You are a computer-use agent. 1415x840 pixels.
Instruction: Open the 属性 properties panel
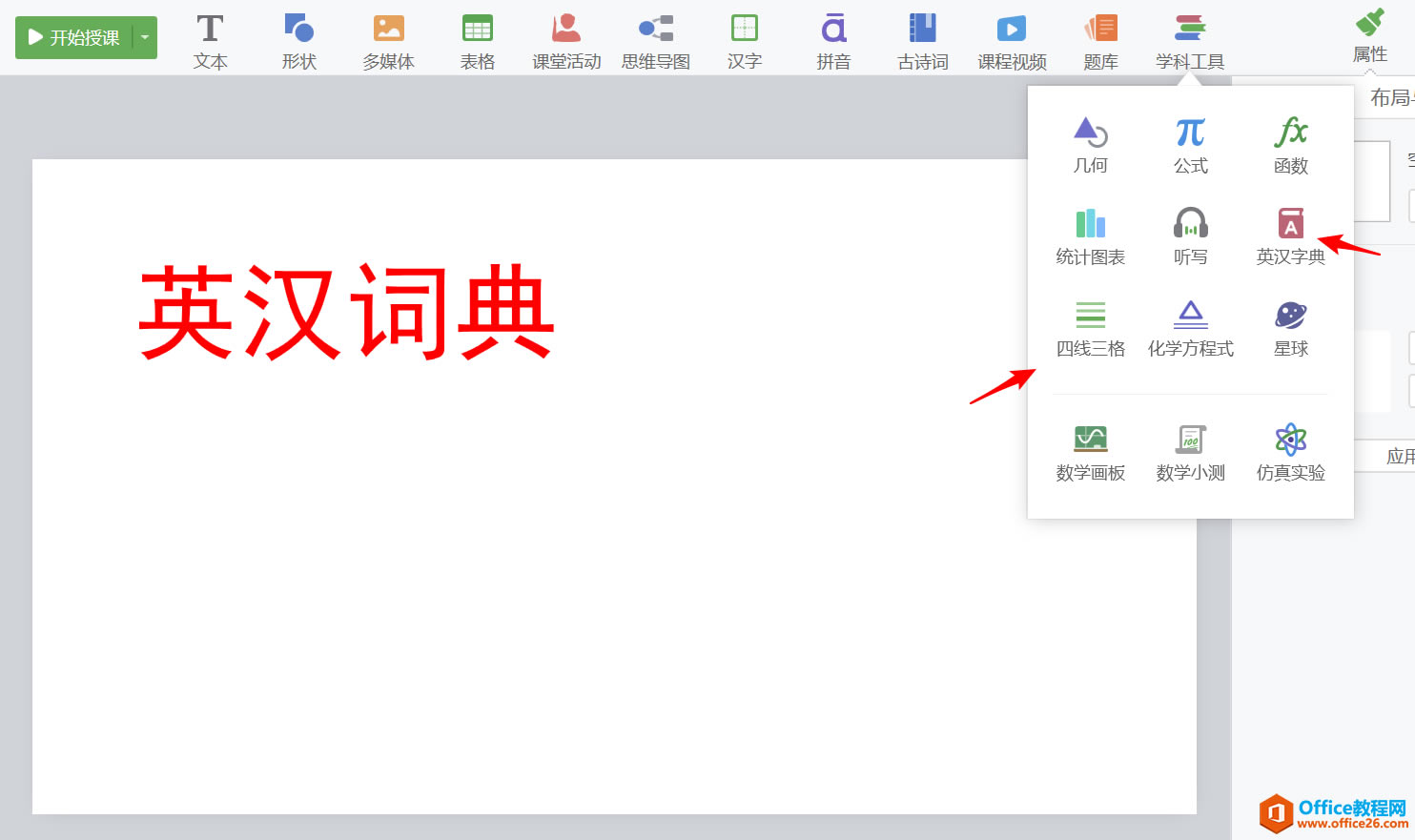[x=1369, y=36]
